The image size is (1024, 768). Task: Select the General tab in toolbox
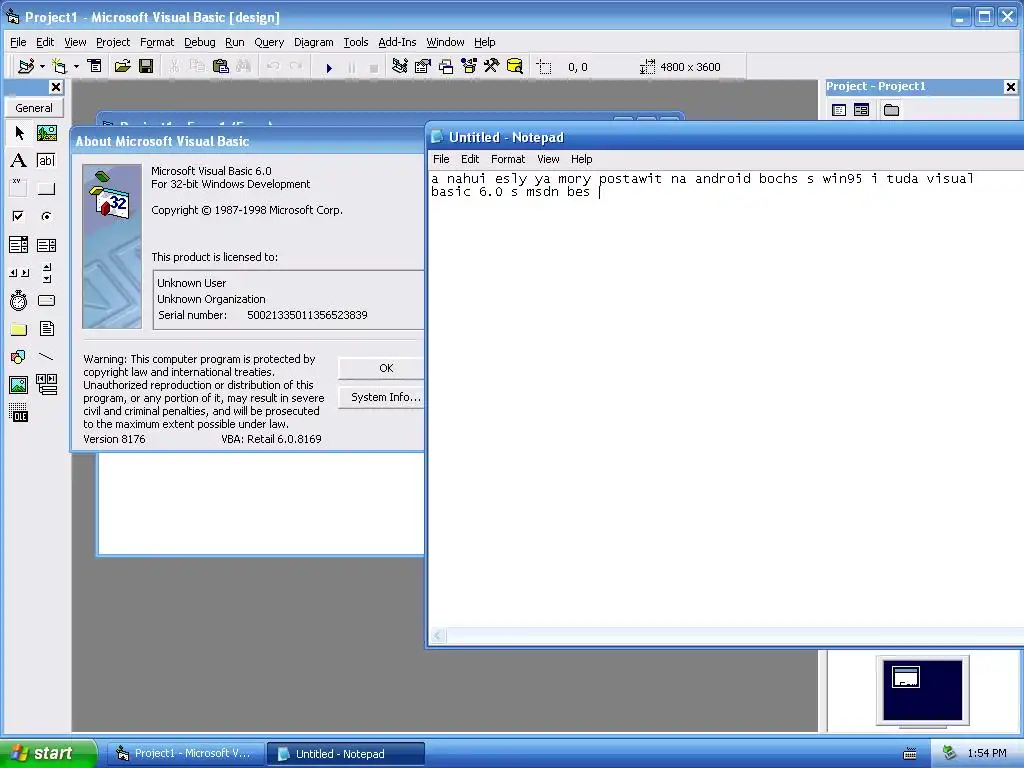(34, 108)
